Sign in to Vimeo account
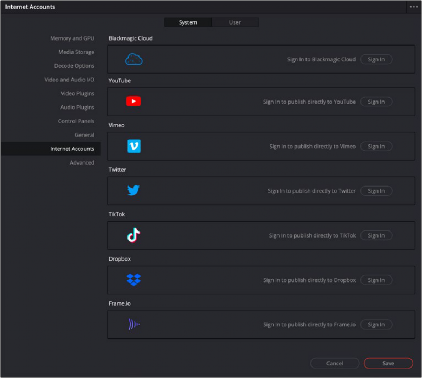This screenshot has height=378, width=422. [x=376, y=146]
